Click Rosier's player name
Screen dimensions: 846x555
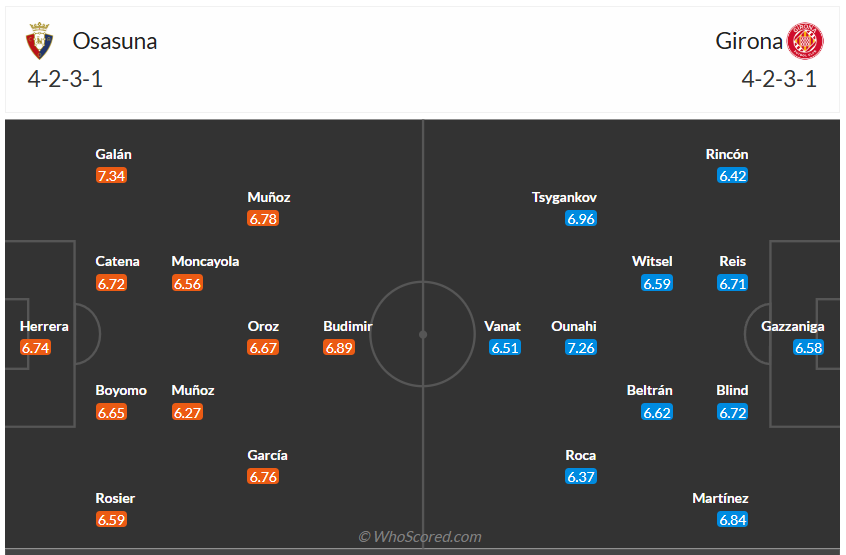click(x=115, y=498)
